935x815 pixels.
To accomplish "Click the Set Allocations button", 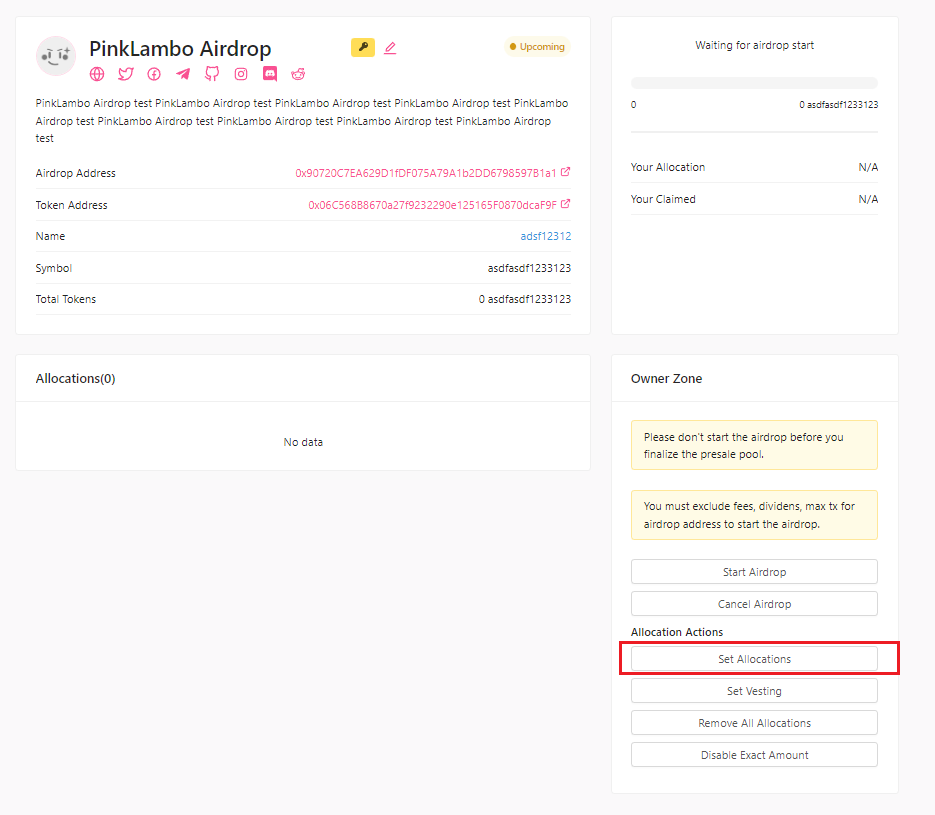I will click(754, 659).
